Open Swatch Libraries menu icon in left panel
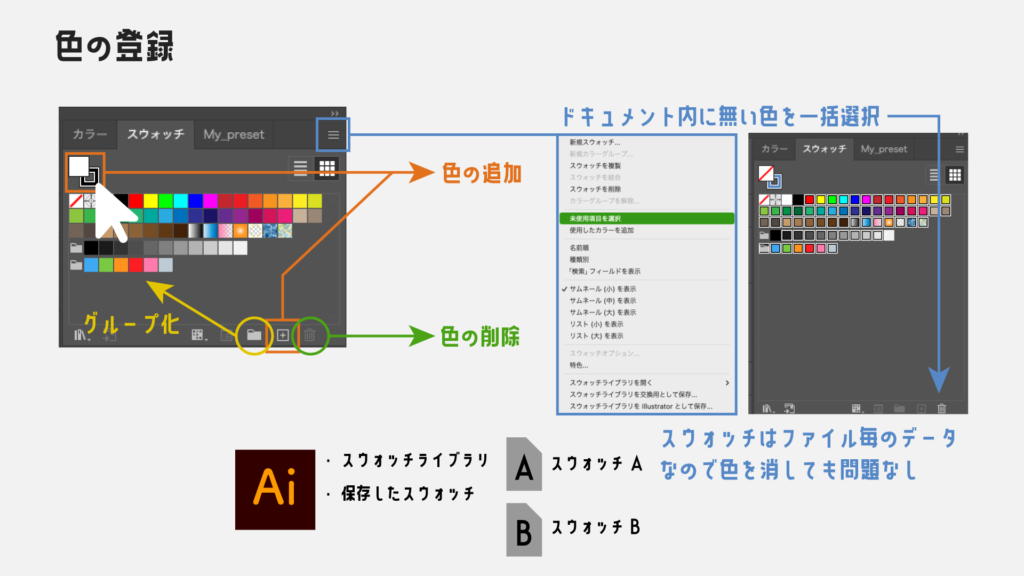 pyautogui.click(x=78, y=335)
